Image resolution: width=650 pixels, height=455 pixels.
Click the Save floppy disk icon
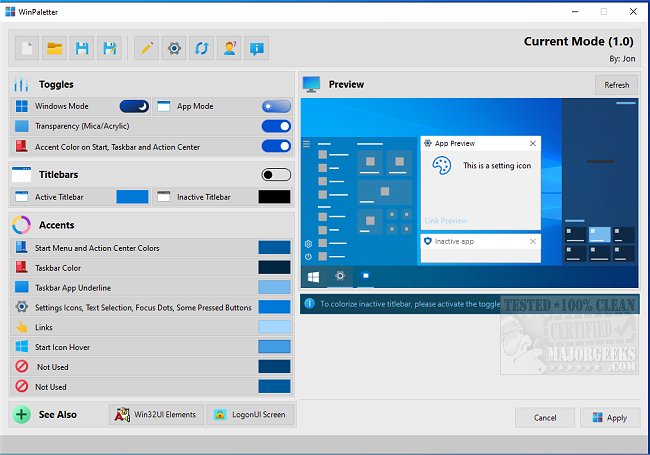click(82, 47)
